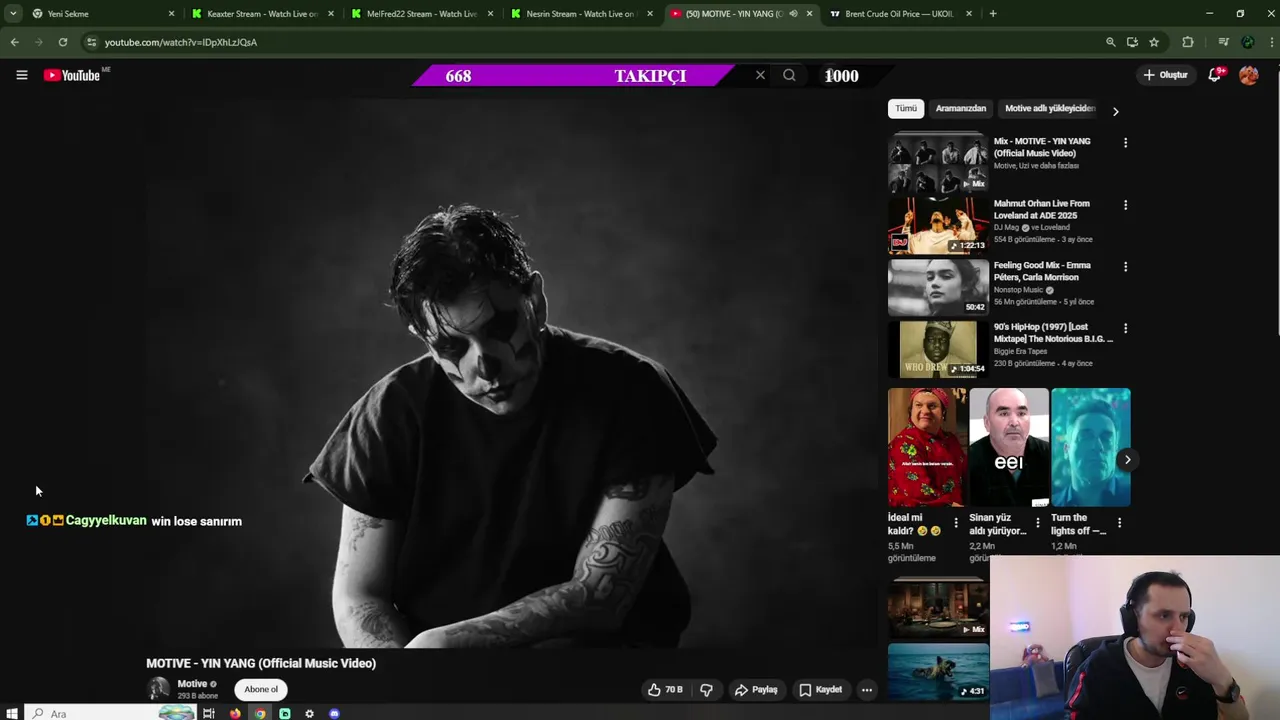Subscribe with the Abone ol button
This screenshot has height=720, width=1280.
(x=261, y=689)
